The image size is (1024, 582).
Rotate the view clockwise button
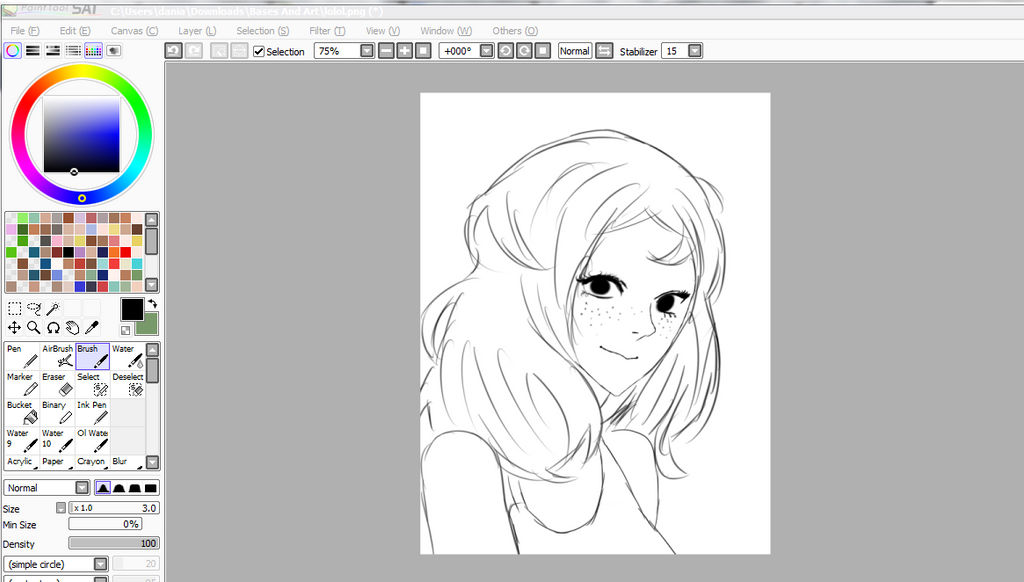pos(524,50)
